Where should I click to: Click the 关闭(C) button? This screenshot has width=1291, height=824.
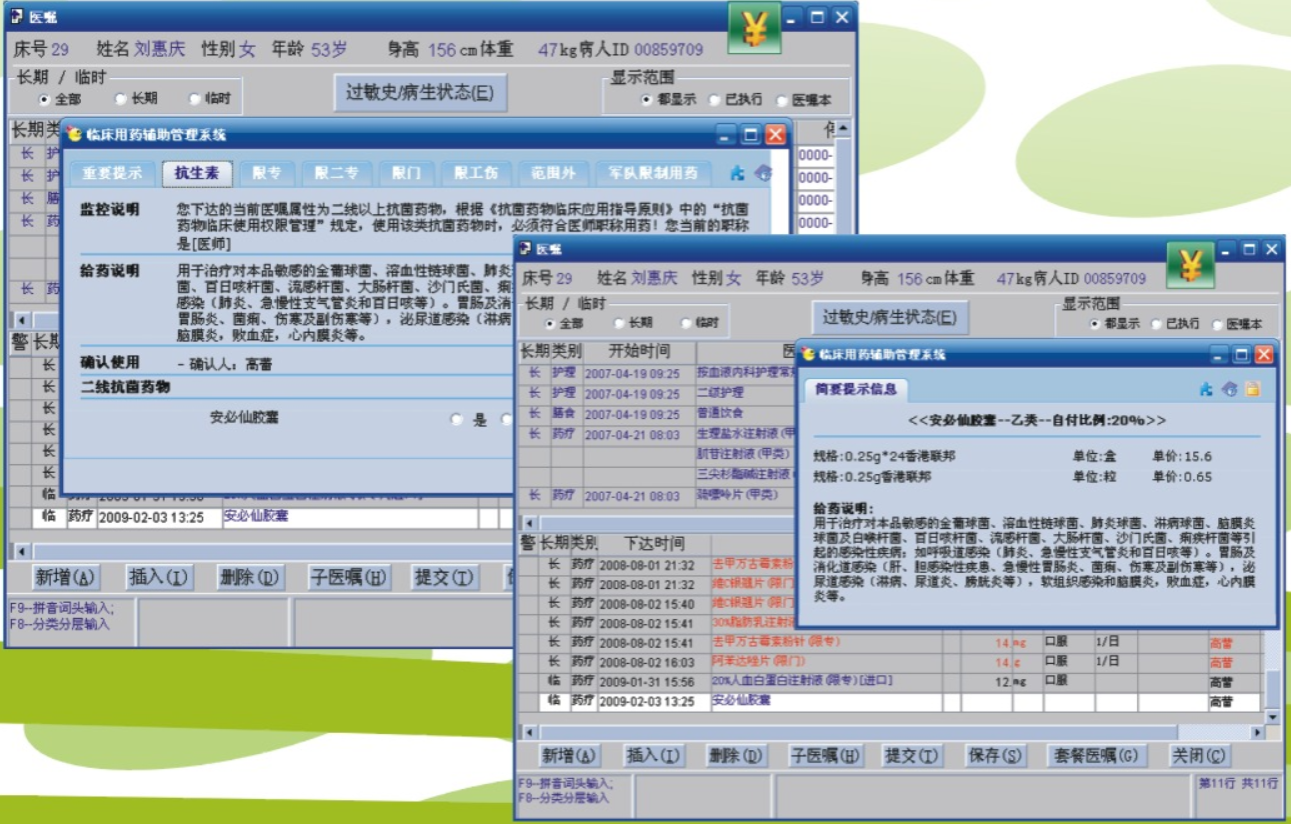pyautogui.click(x=1201, y=756)
